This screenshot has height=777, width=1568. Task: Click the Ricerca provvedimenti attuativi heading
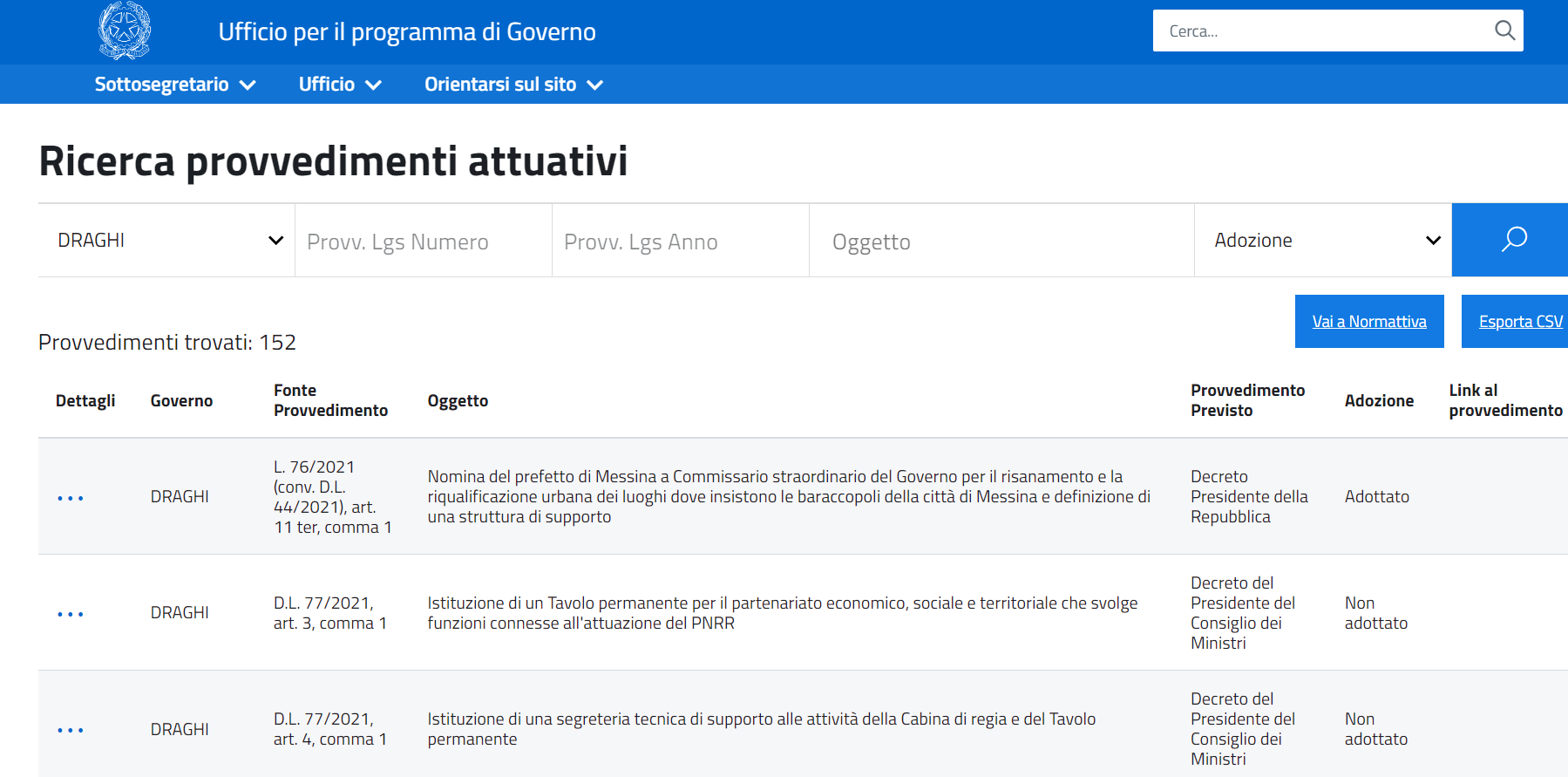[333, 161]
